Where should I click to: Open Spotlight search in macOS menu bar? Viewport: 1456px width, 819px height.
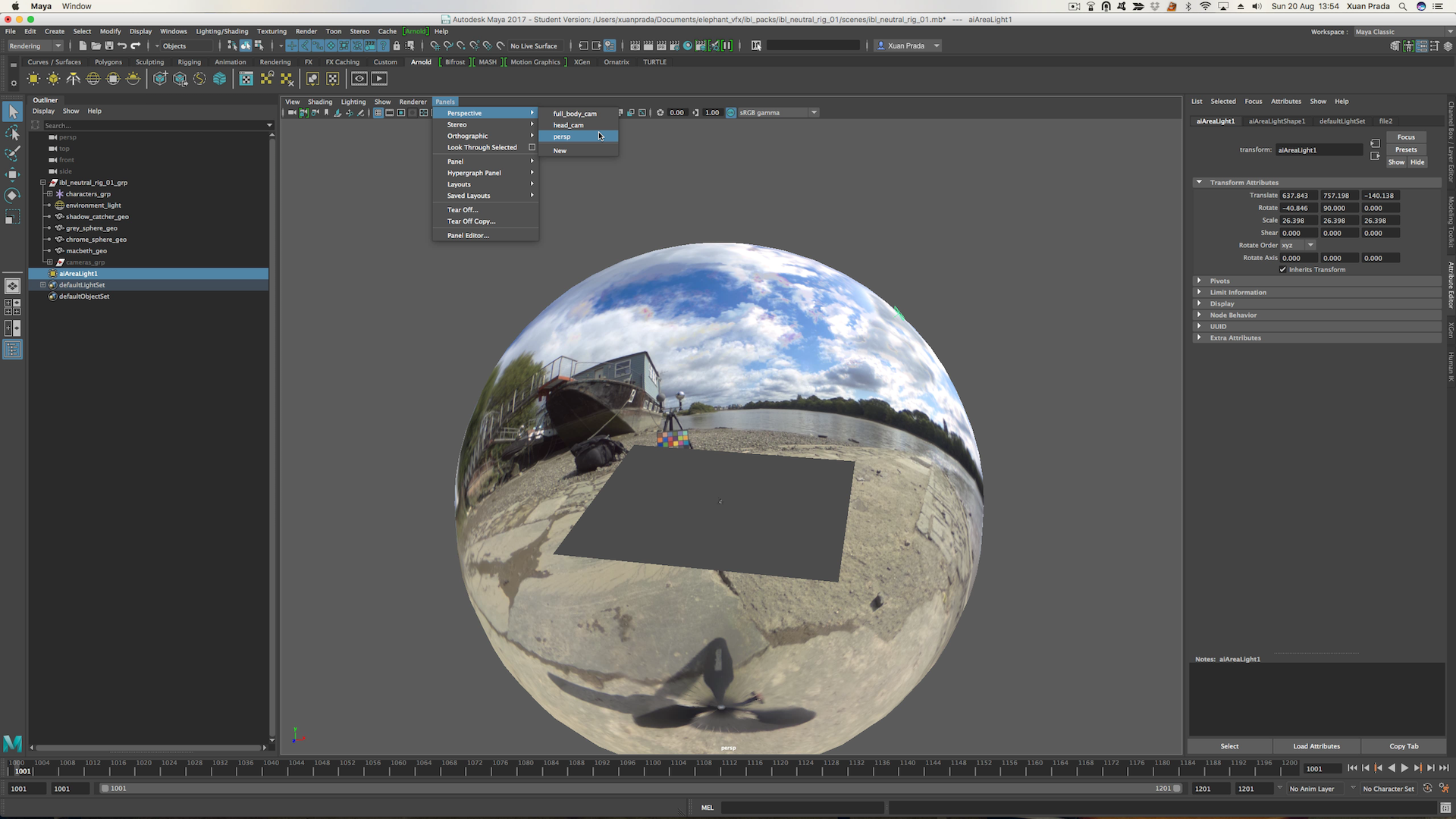pos(1403,6)
